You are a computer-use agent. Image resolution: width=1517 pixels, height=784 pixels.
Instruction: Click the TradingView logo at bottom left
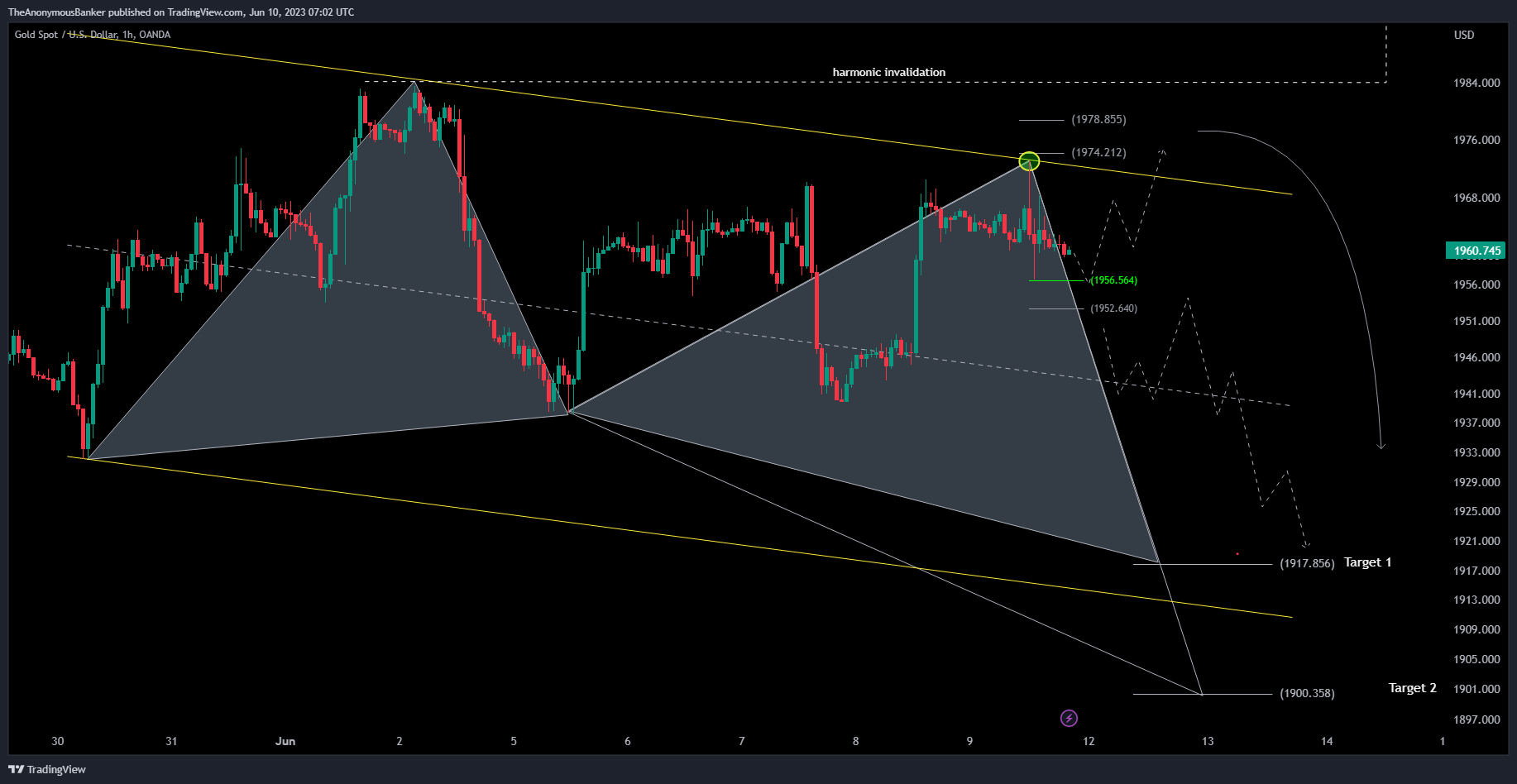(x=47, y=769)
